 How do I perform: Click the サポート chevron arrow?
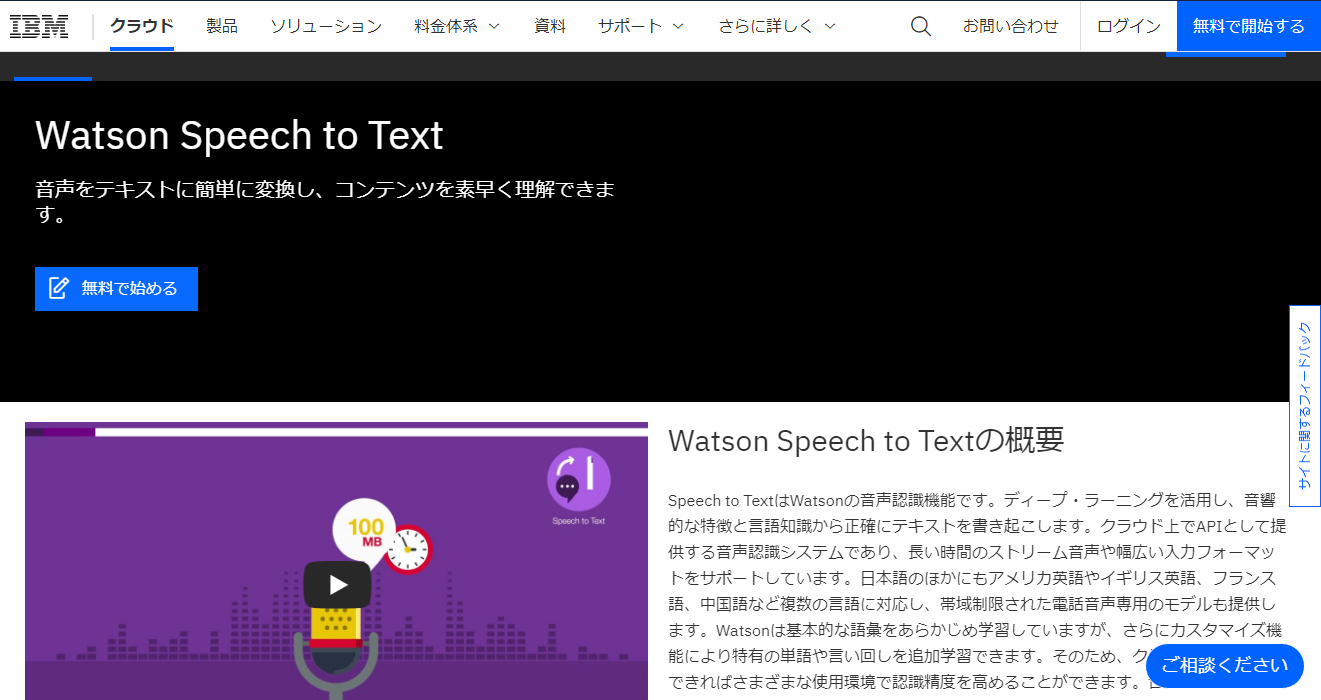coord(678,27)
